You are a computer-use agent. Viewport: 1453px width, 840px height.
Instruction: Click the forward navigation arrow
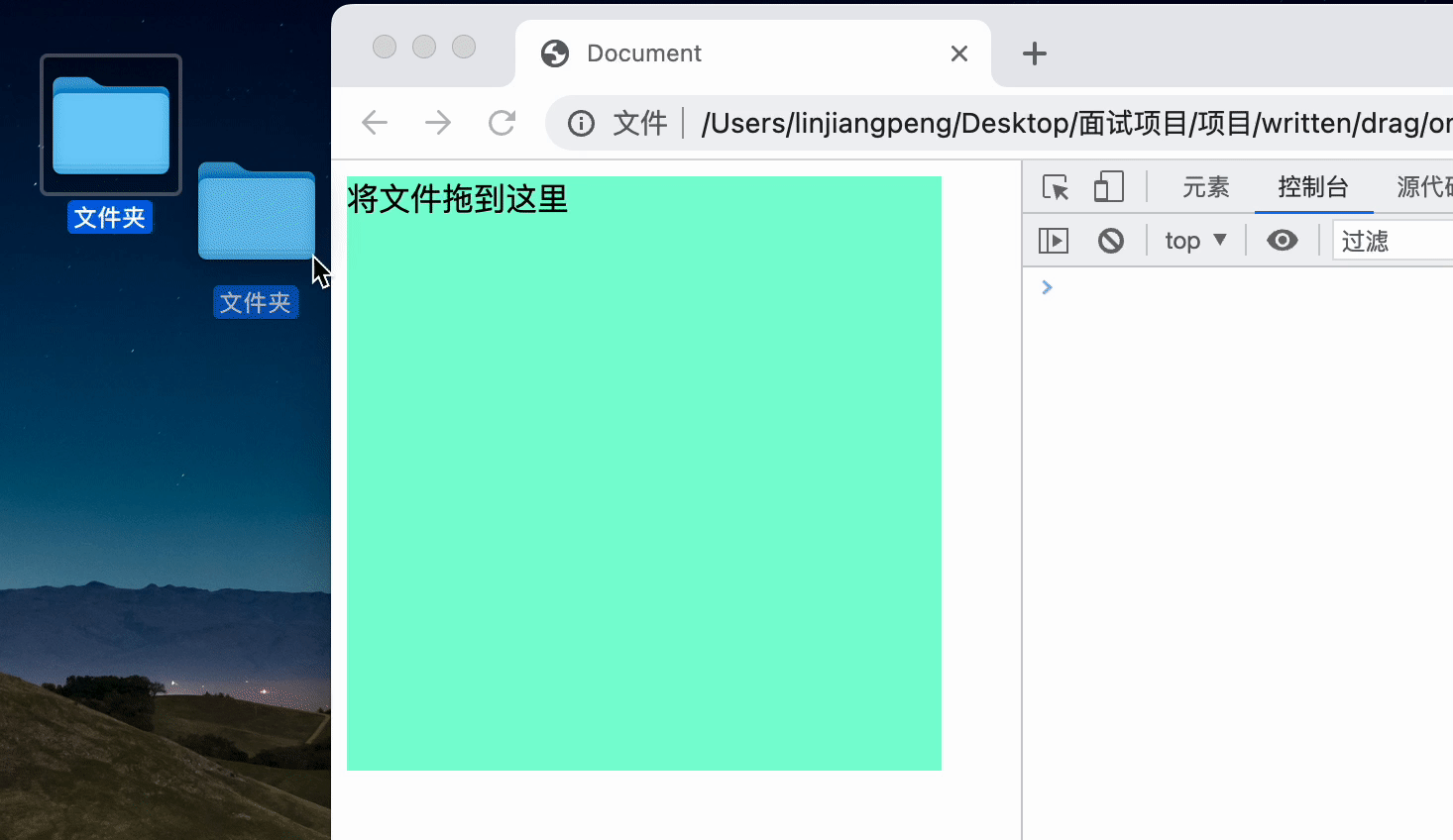438,122
